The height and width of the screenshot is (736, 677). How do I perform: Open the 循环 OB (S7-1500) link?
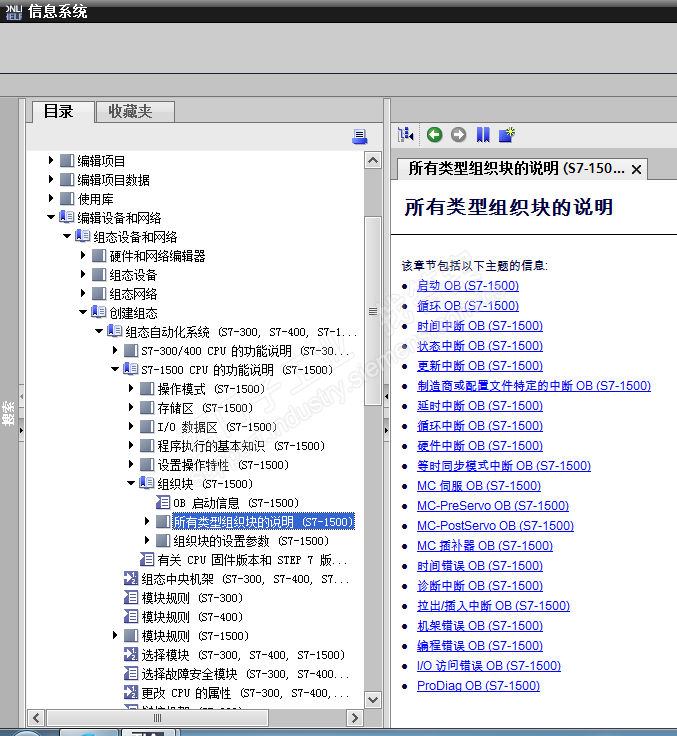pos(468,306)
